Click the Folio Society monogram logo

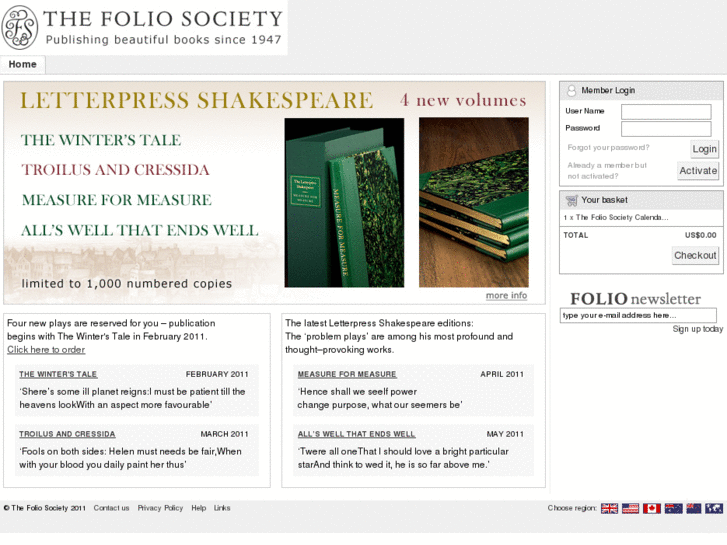19,27
